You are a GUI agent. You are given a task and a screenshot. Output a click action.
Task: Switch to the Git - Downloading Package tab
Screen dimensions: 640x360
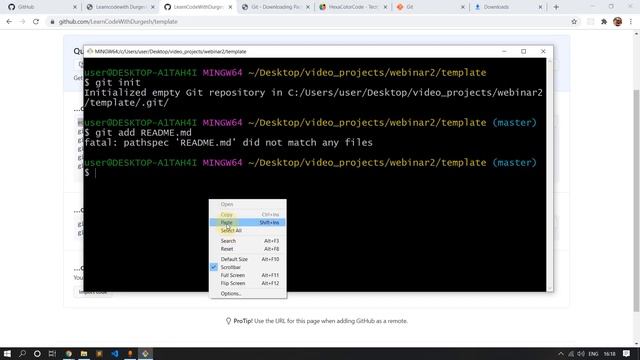point(276,7)
